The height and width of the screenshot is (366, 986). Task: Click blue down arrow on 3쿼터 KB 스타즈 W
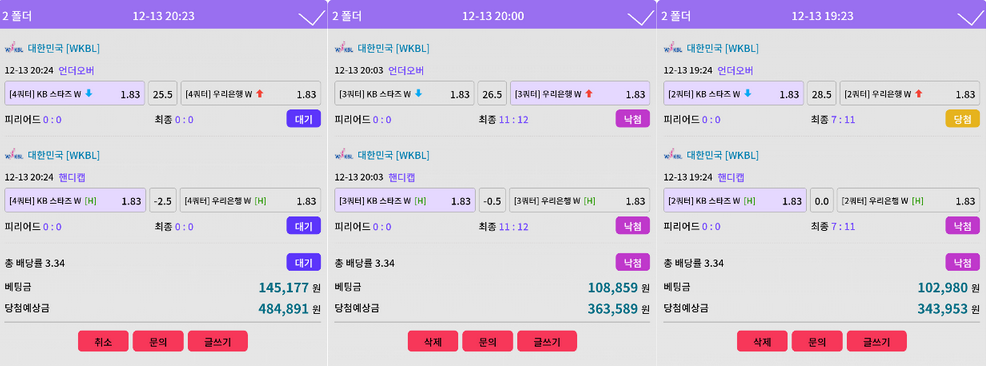(418, 94)
